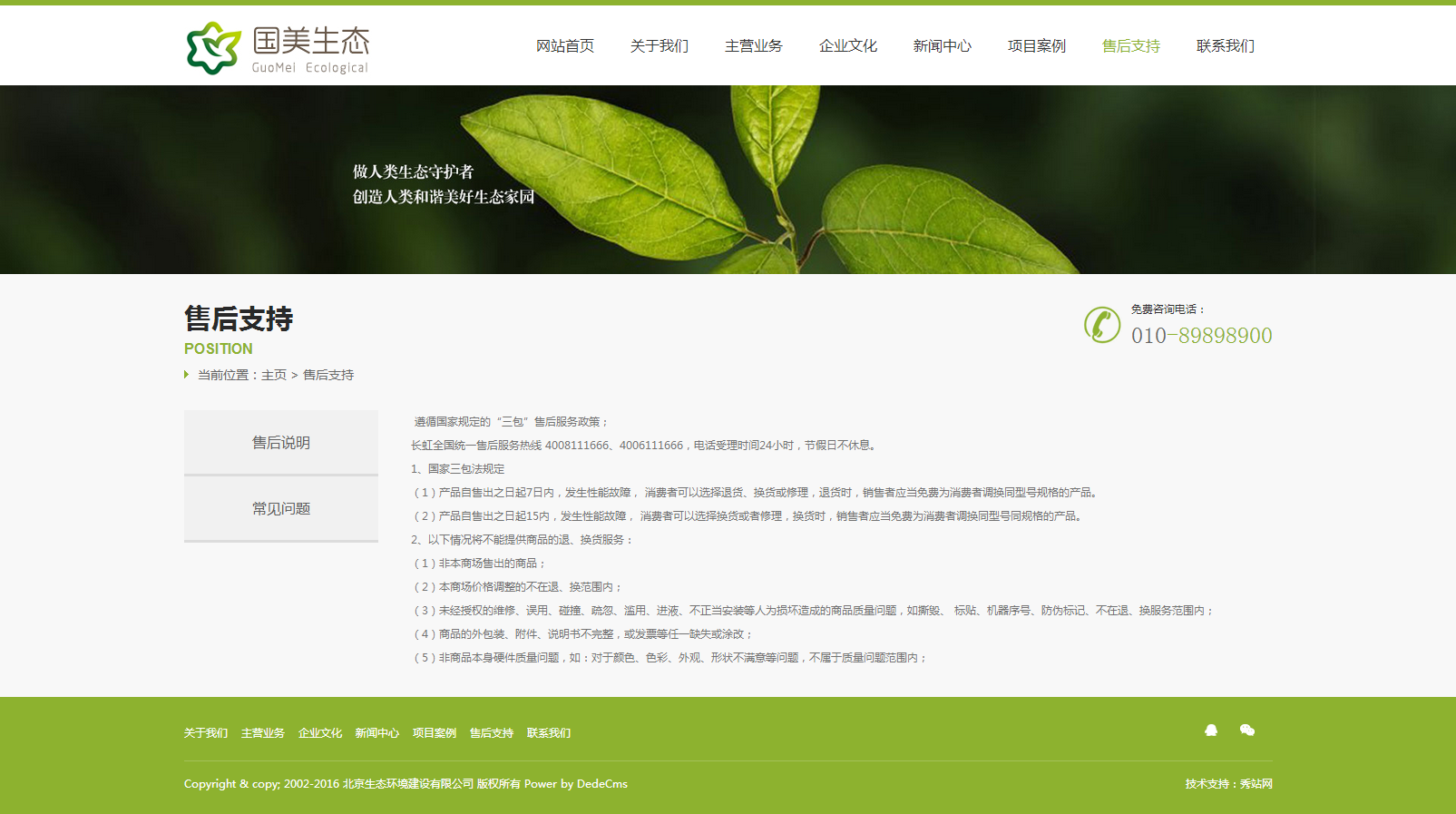Click the 主页 breadcrumb link
This screenshot has width=1456, height=814.
coord(273,375)
